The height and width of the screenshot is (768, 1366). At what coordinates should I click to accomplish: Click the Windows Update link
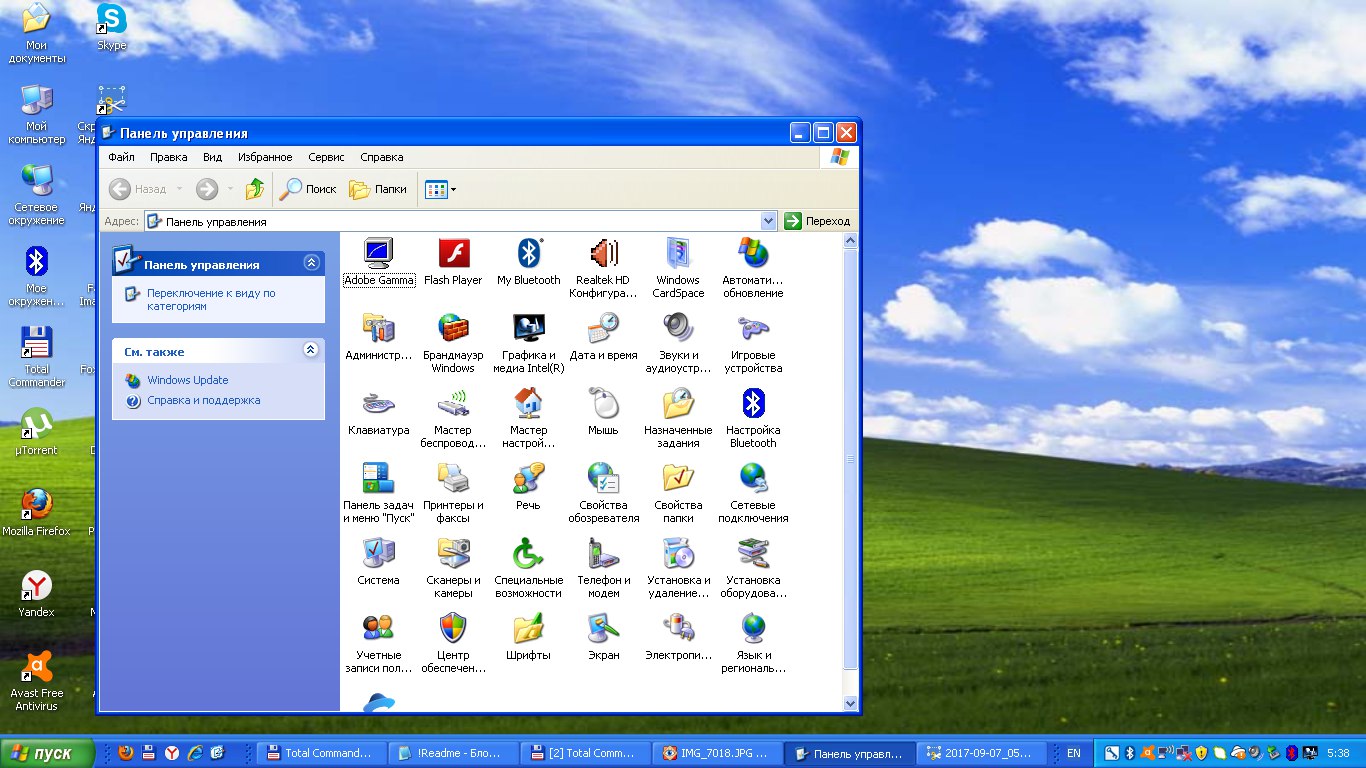coord(188,380)
